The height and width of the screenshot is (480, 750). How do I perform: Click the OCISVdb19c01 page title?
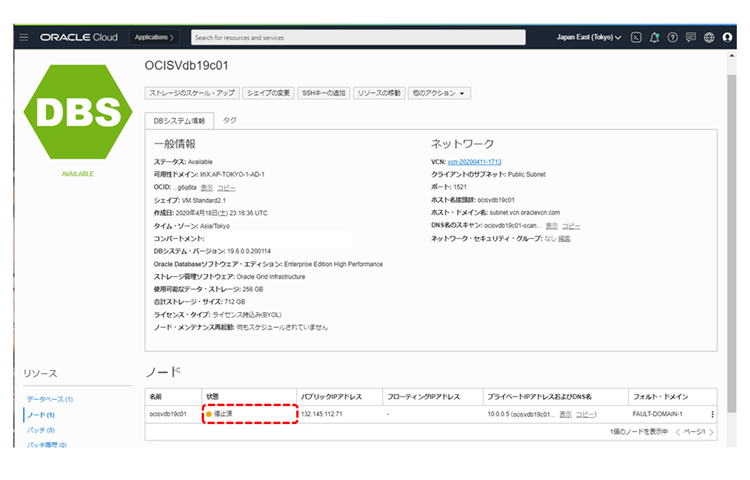(x=187, y=65)
